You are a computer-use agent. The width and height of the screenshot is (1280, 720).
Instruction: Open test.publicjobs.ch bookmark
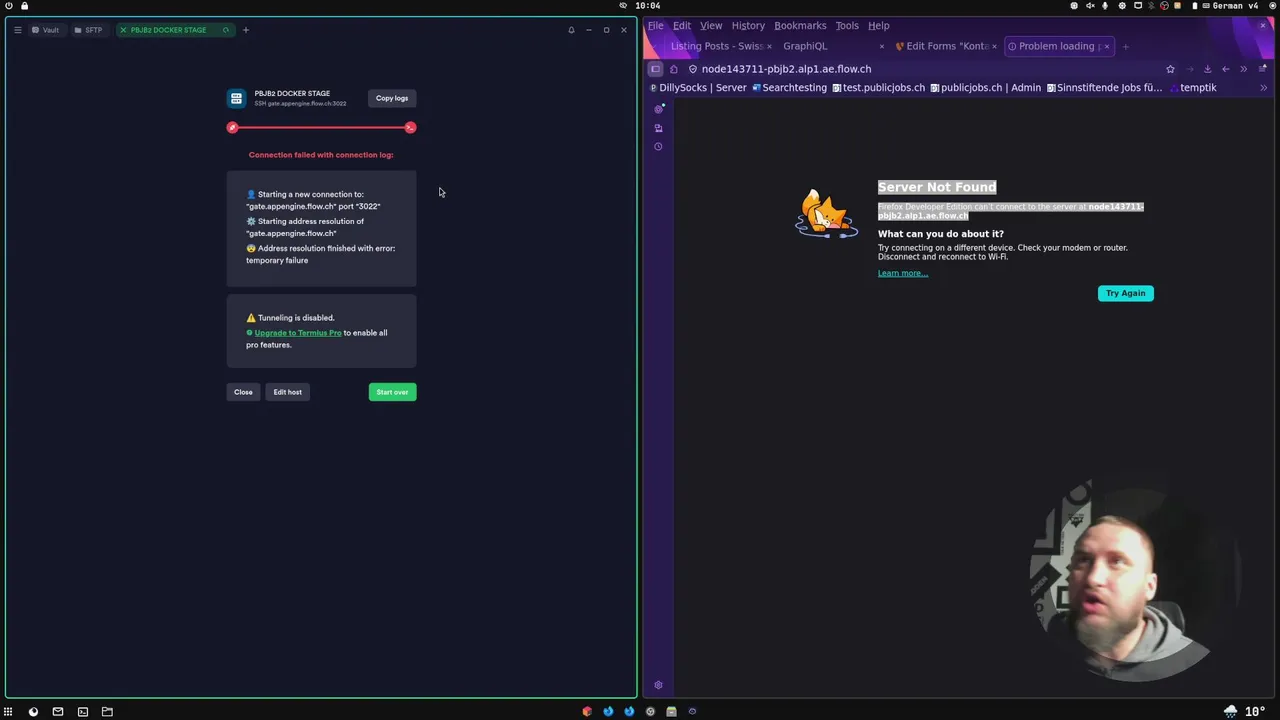tap(879, 88)
